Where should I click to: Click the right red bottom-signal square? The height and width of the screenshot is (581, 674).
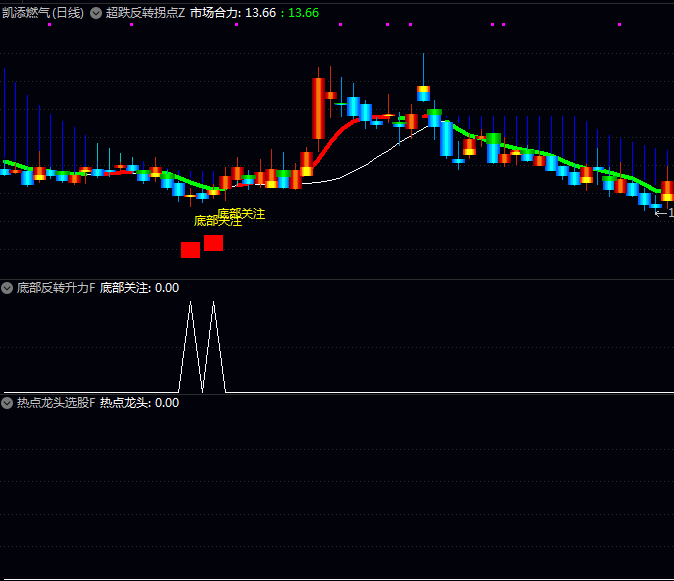pyautogui.click(x=213, y=243)
